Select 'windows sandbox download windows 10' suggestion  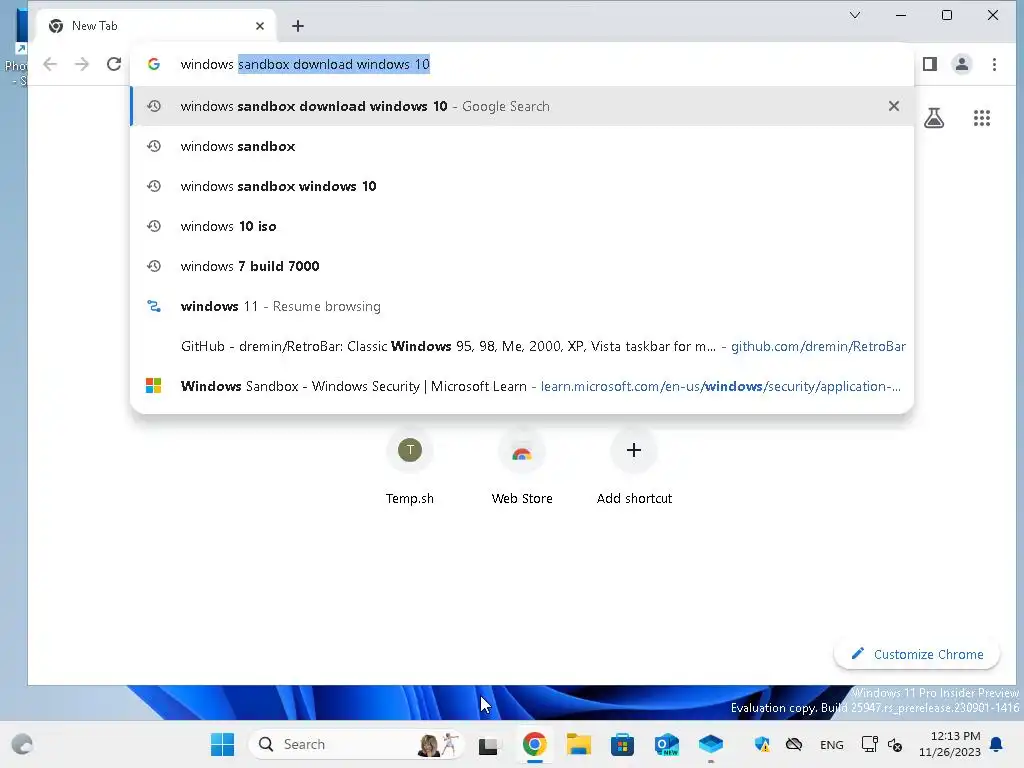tap(522, 106)
